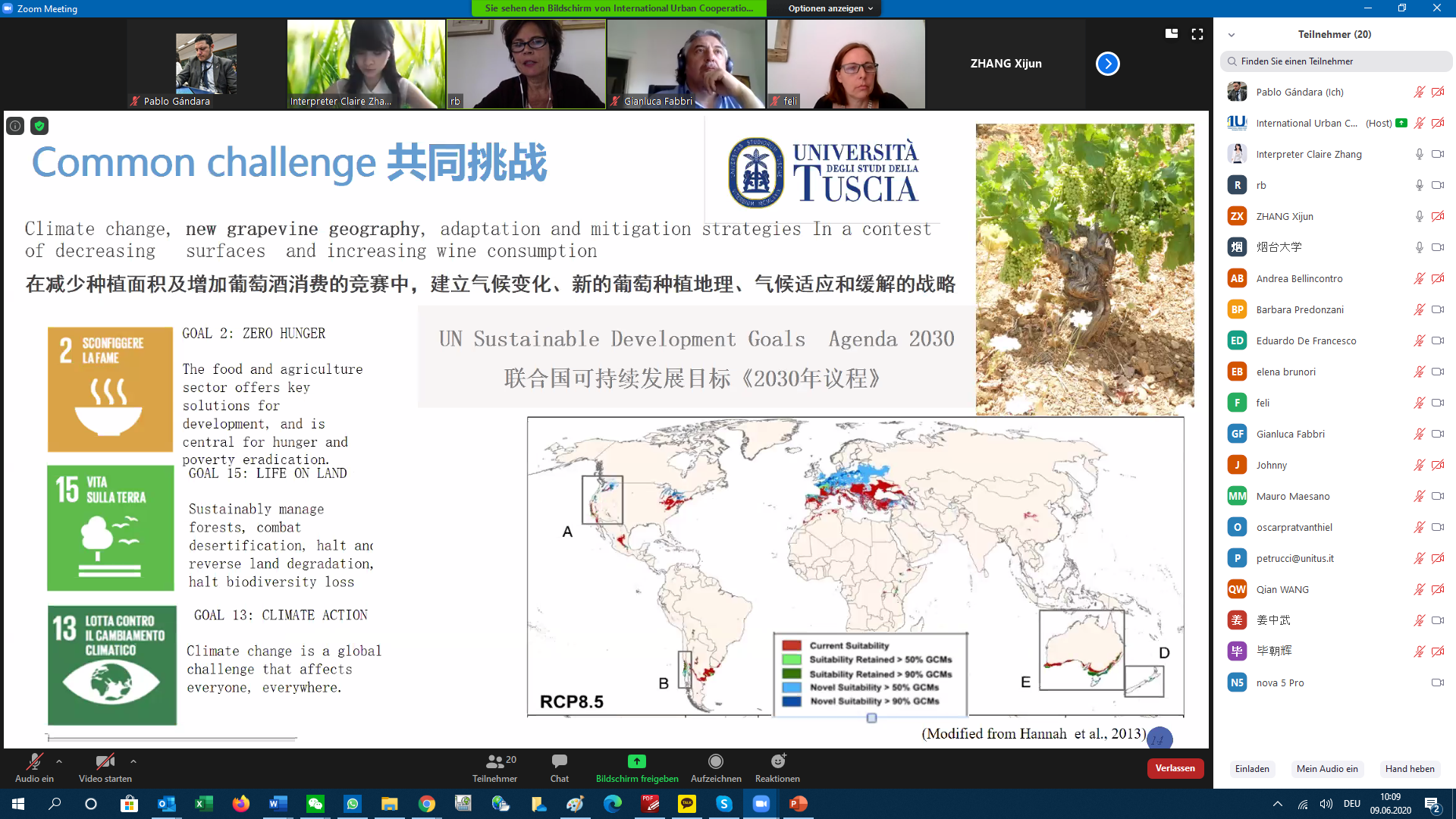Expand video options arrow next to Video starten
This screenshot has height=819, width=1456.
pyautogui.click(x=133, y=761)
